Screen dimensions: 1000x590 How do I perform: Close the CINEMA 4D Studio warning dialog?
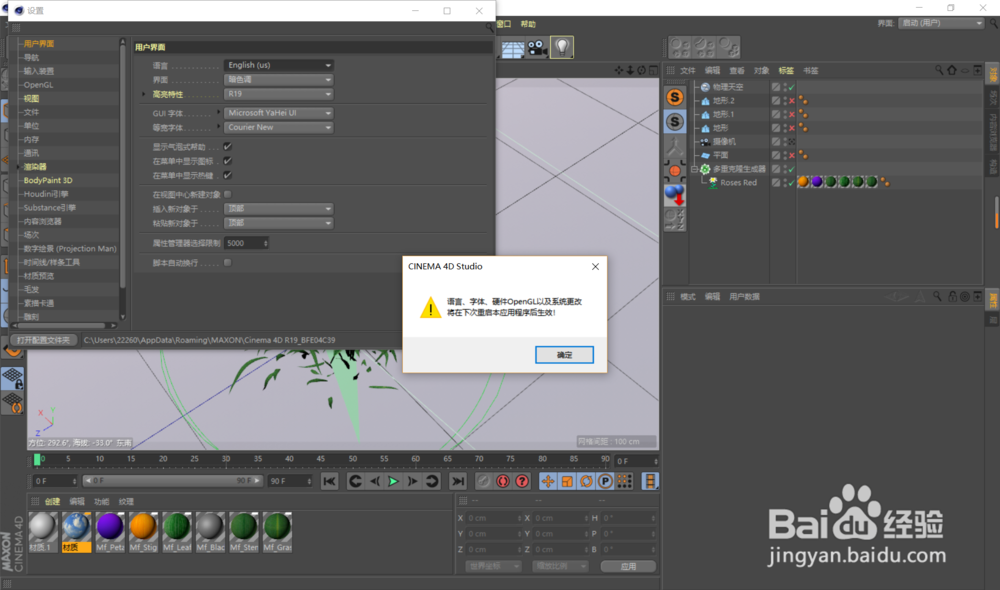595,267
